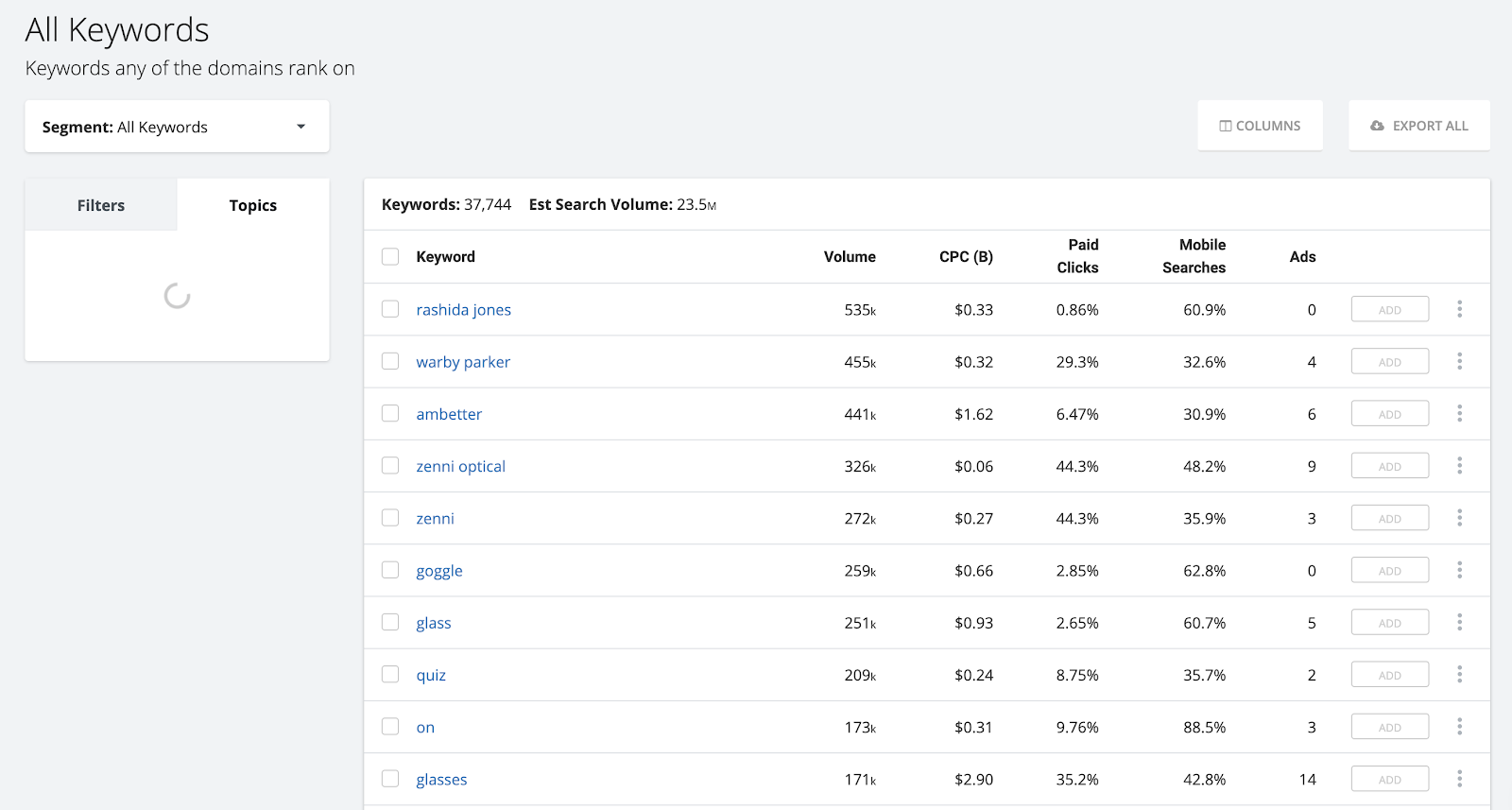The width and height of the screenshot is (1512, 810).
Task: Click the Export All cloud icon
Action: click(x=1377, y=126)
